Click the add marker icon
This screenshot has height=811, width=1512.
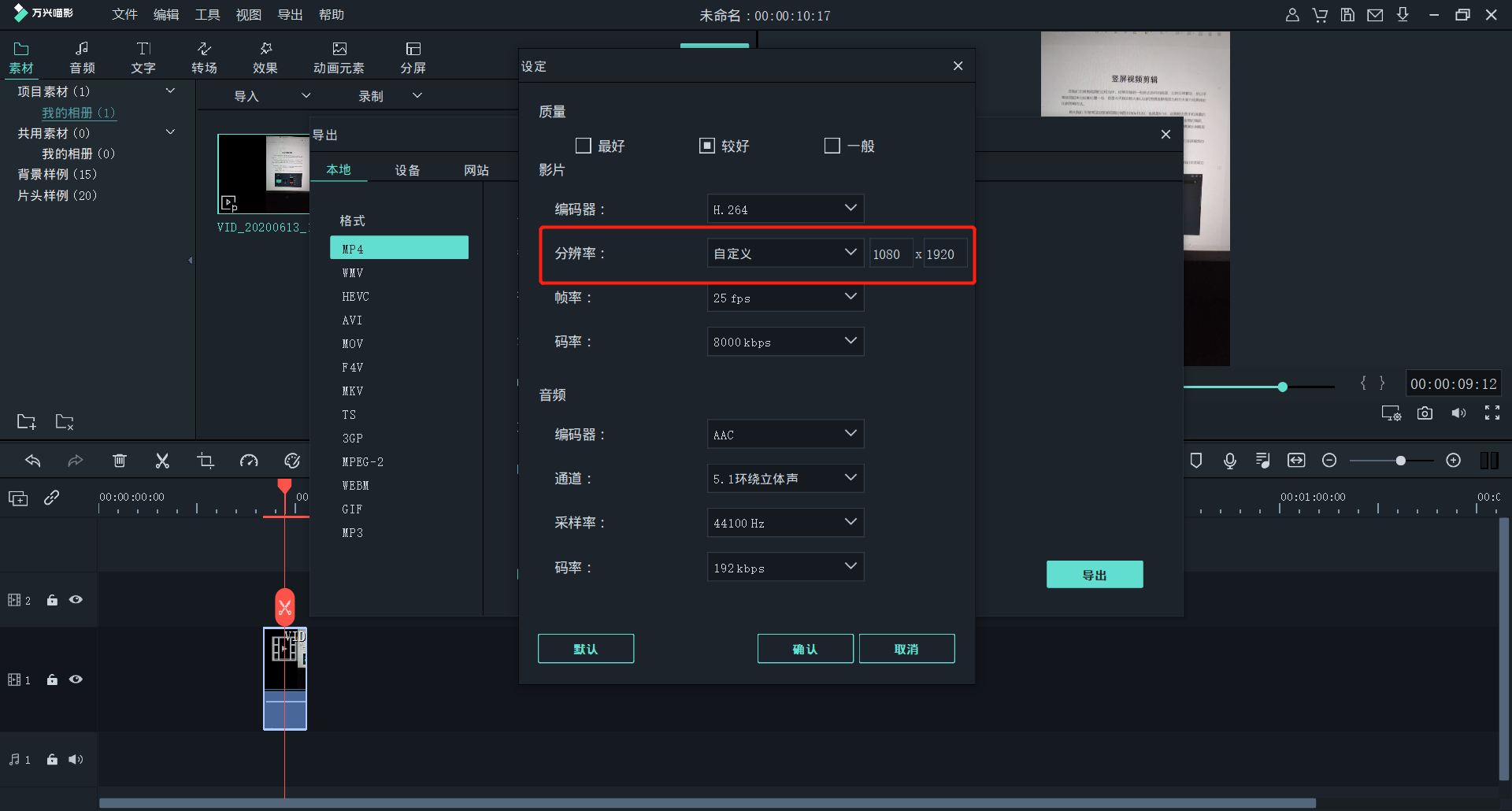tap(1196, 461)
